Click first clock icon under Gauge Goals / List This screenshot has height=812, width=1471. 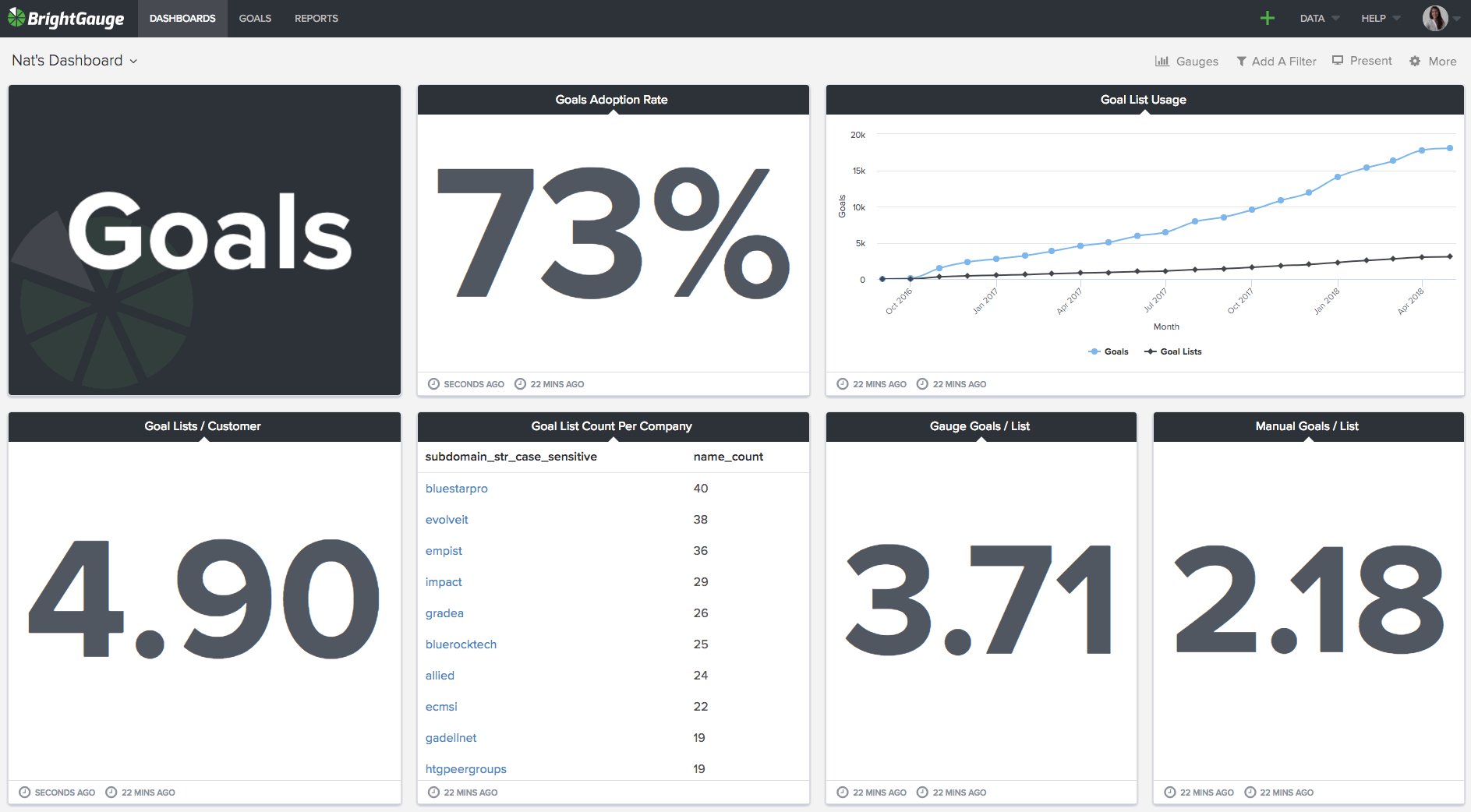coord(843,792)
